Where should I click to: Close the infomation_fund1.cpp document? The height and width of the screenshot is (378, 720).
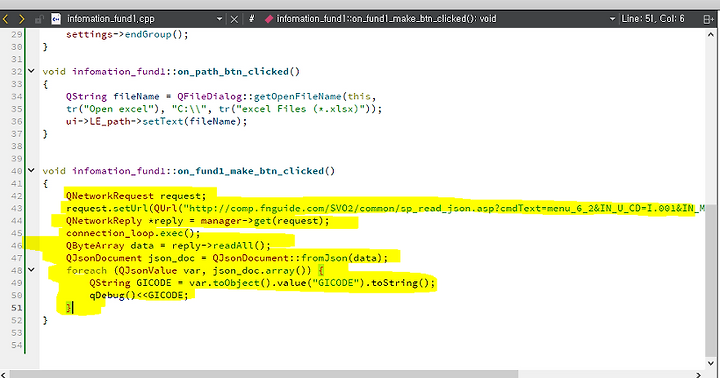[x=234, y=19]
